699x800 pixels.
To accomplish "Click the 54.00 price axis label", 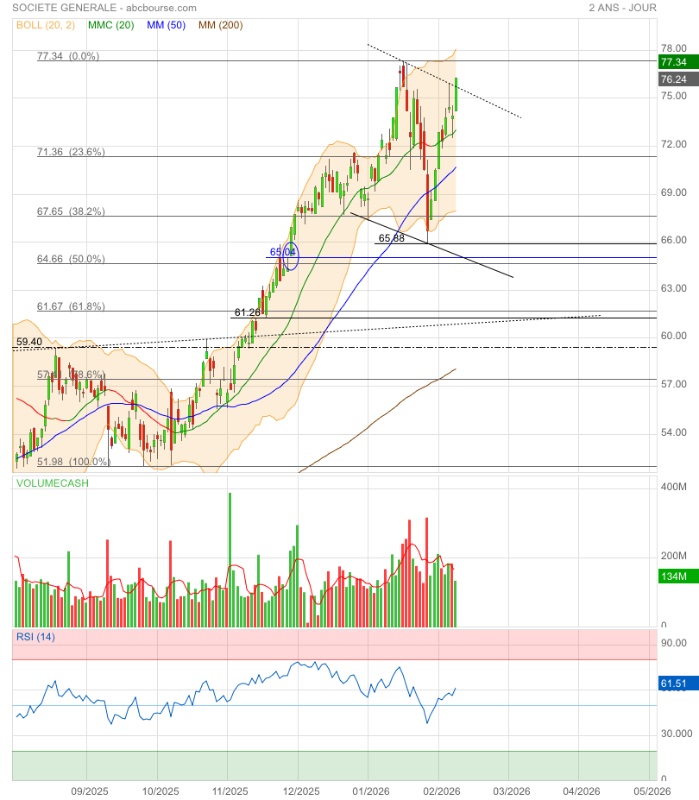I will pos(673,432).
